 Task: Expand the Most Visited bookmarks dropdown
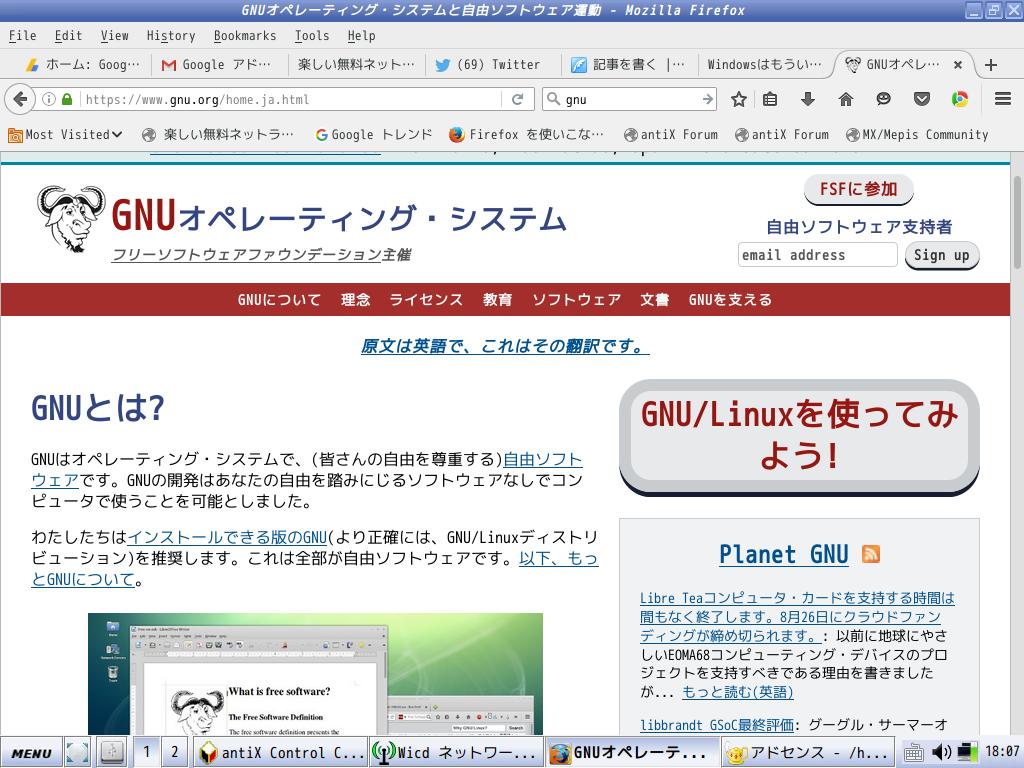pyautogui.click(x=65, y=135)
